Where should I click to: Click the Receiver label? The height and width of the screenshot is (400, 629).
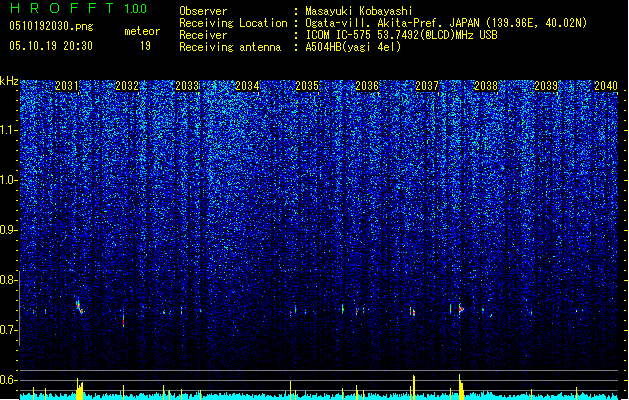coord(203,35)
